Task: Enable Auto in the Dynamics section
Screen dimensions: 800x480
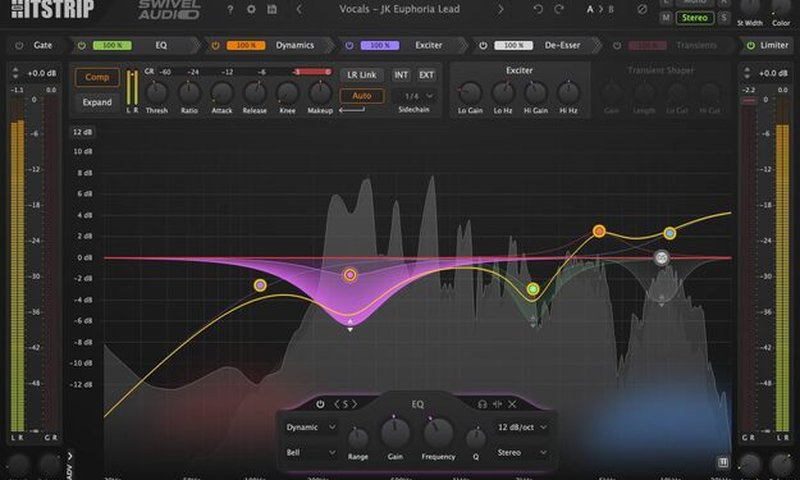Action: (361, 96)
